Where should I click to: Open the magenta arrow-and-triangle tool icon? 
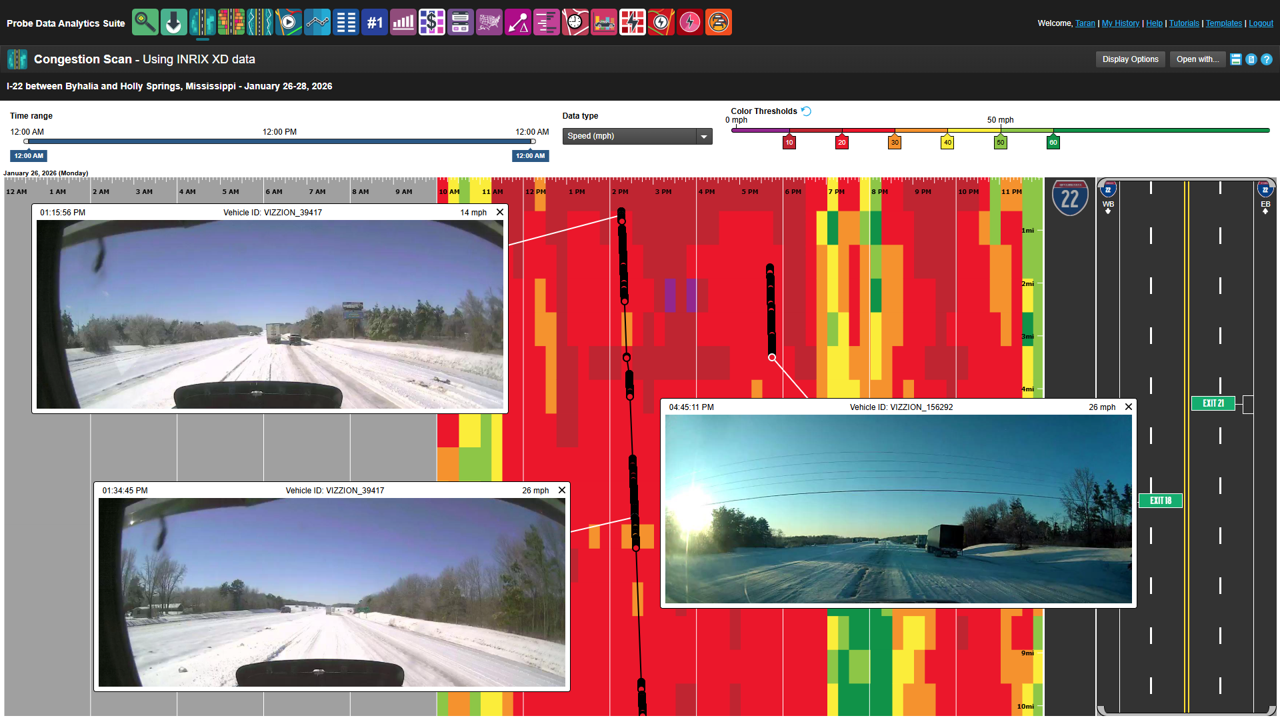point(518,22)
